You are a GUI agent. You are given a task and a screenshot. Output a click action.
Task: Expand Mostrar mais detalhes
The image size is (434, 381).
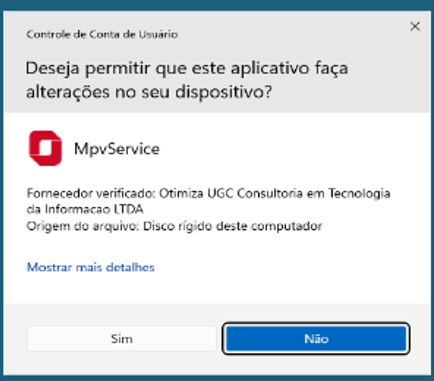tap(91, 267)
